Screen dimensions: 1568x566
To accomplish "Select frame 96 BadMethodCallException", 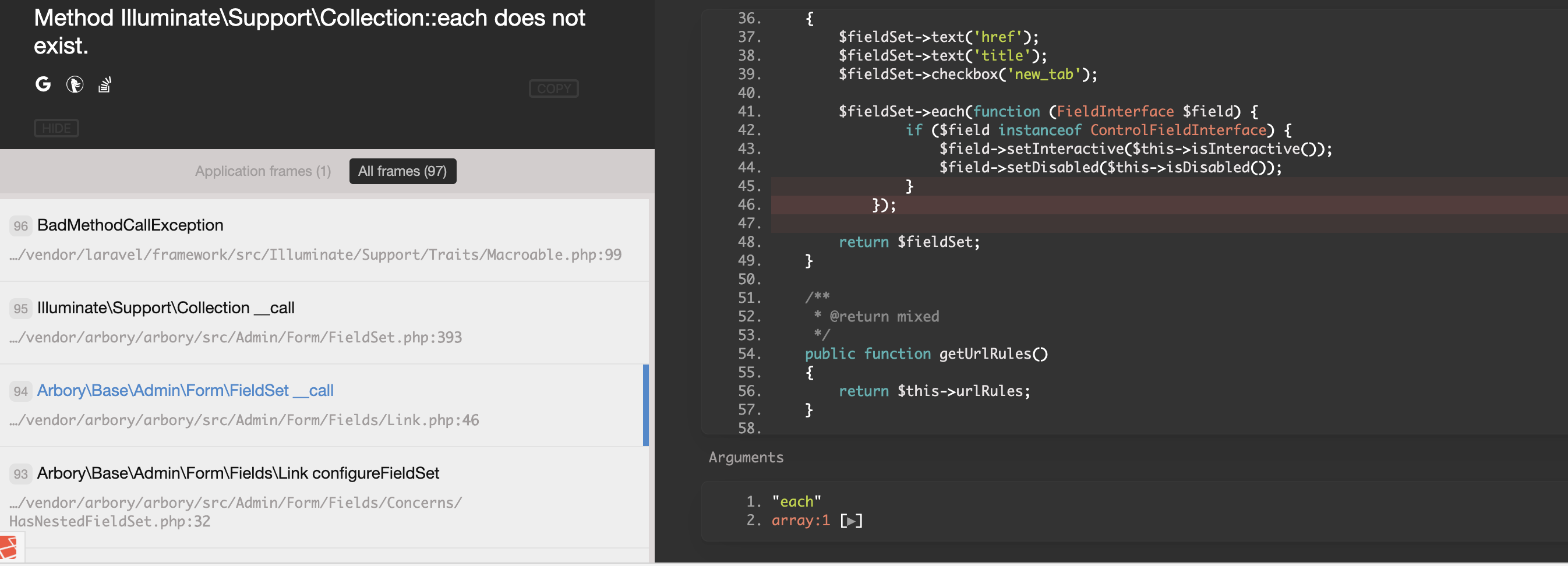I will [x=324, y=240].
